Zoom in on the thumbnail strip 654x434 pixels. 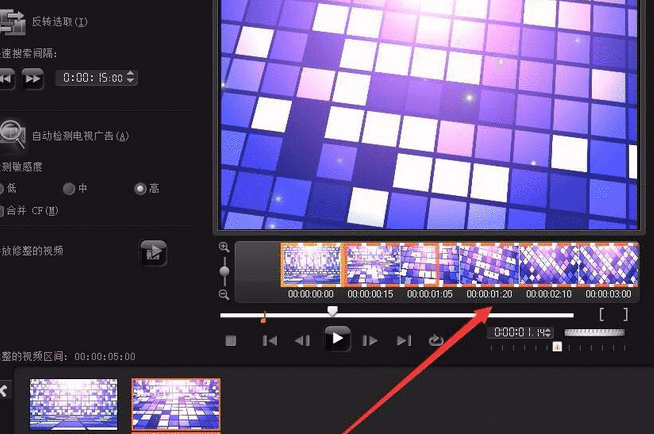point(224,247)
